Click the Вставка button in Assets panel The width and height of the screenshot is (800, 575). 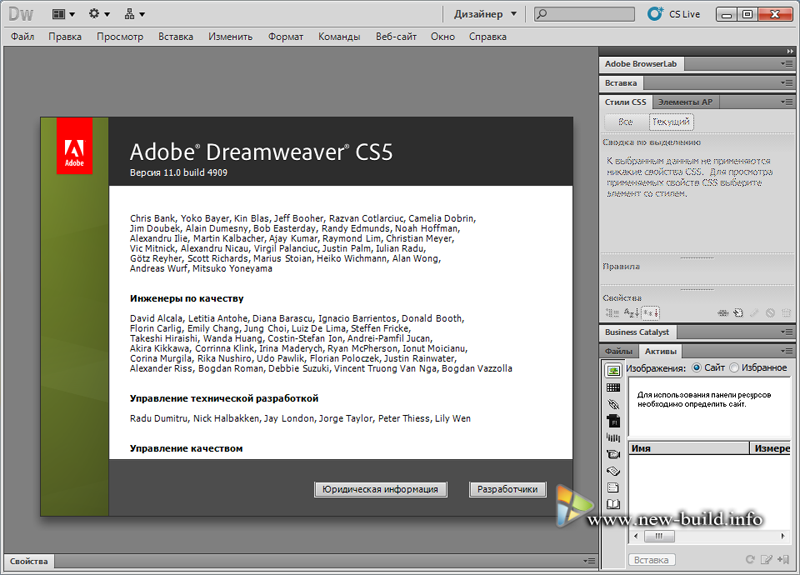click(652, 560)
